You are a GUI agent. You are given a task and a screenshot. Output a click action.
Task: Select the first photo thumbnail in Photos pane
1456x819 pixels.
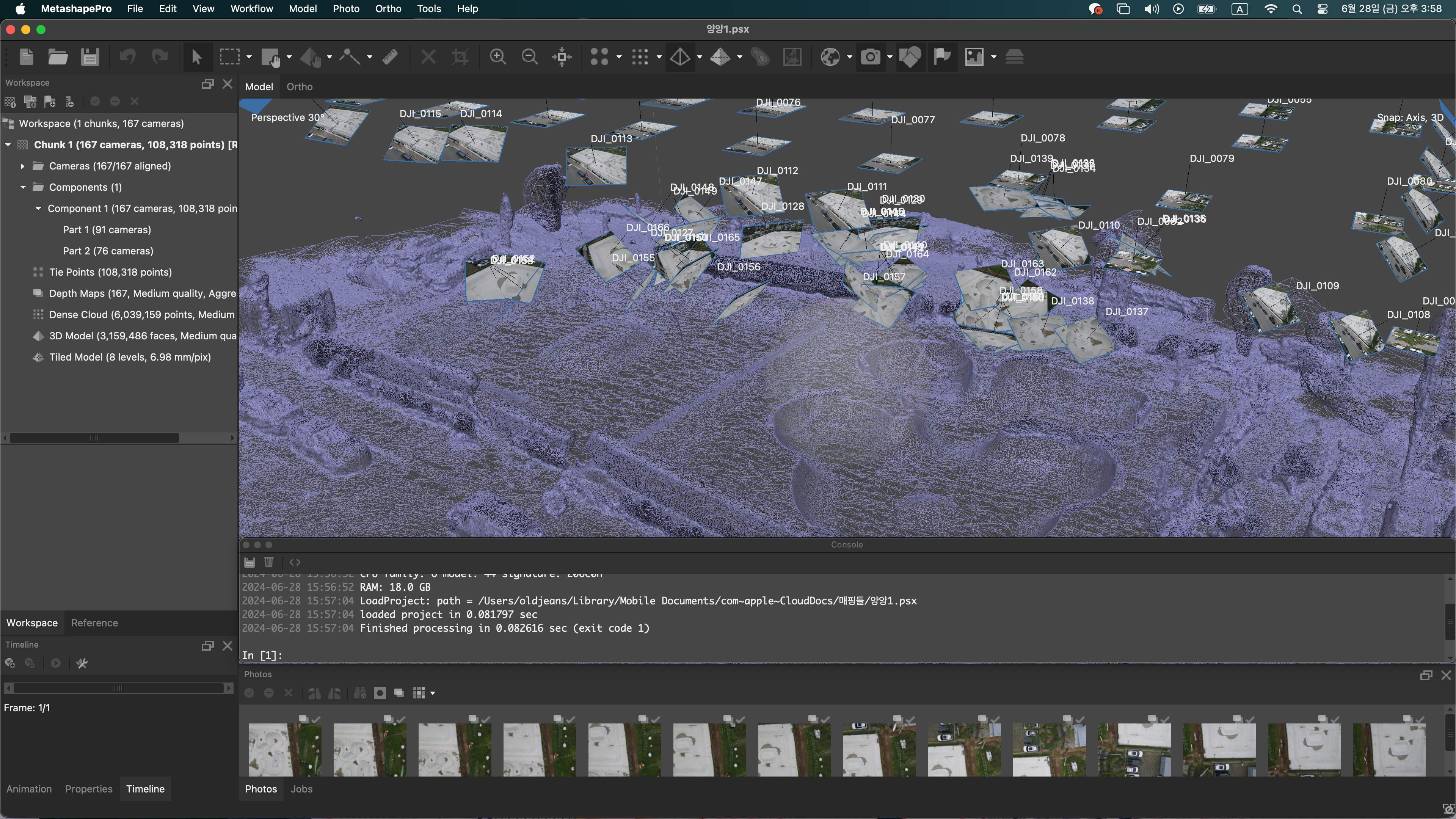click(285, 750)
